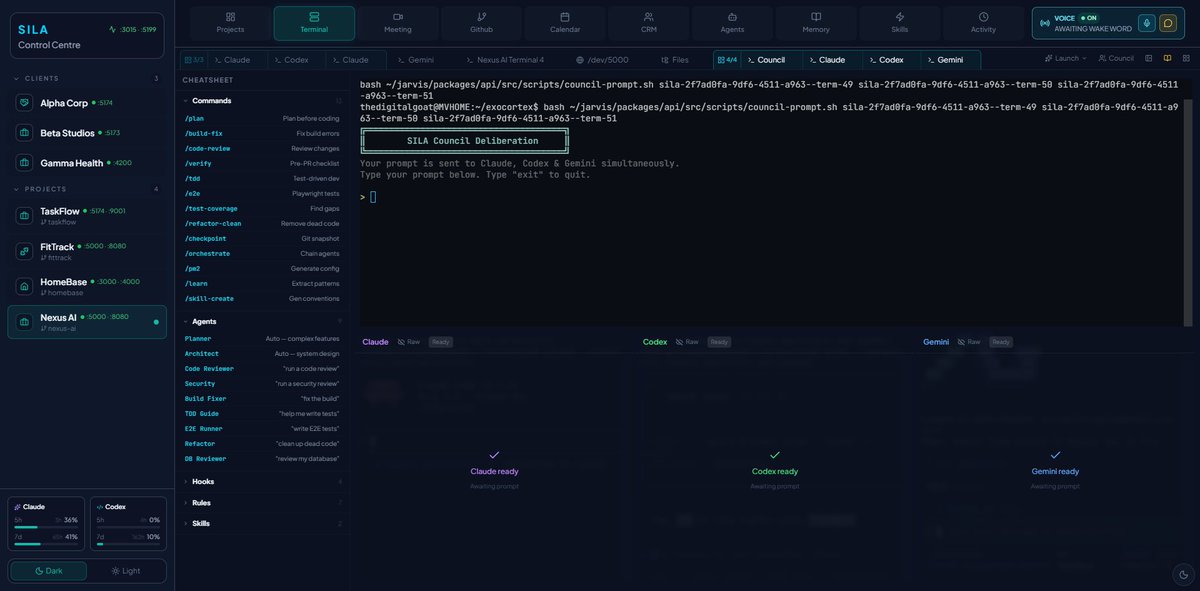
Task: Switch theme to Dark mode
Action: point(48,570)
